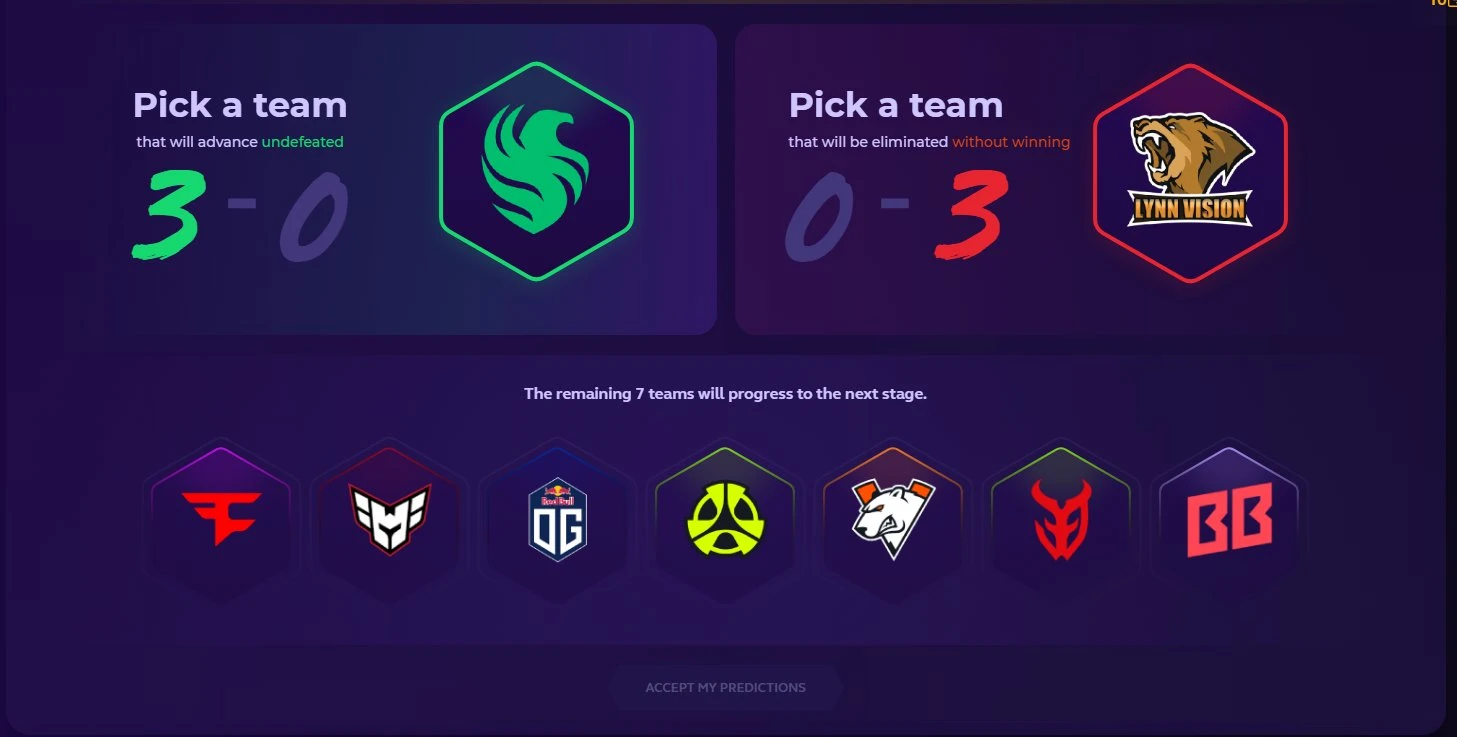The height and width of the screenshot is (737, 1457).
Task: Click the right 'Pick a team' heading
Action: [x=896, y=105]
